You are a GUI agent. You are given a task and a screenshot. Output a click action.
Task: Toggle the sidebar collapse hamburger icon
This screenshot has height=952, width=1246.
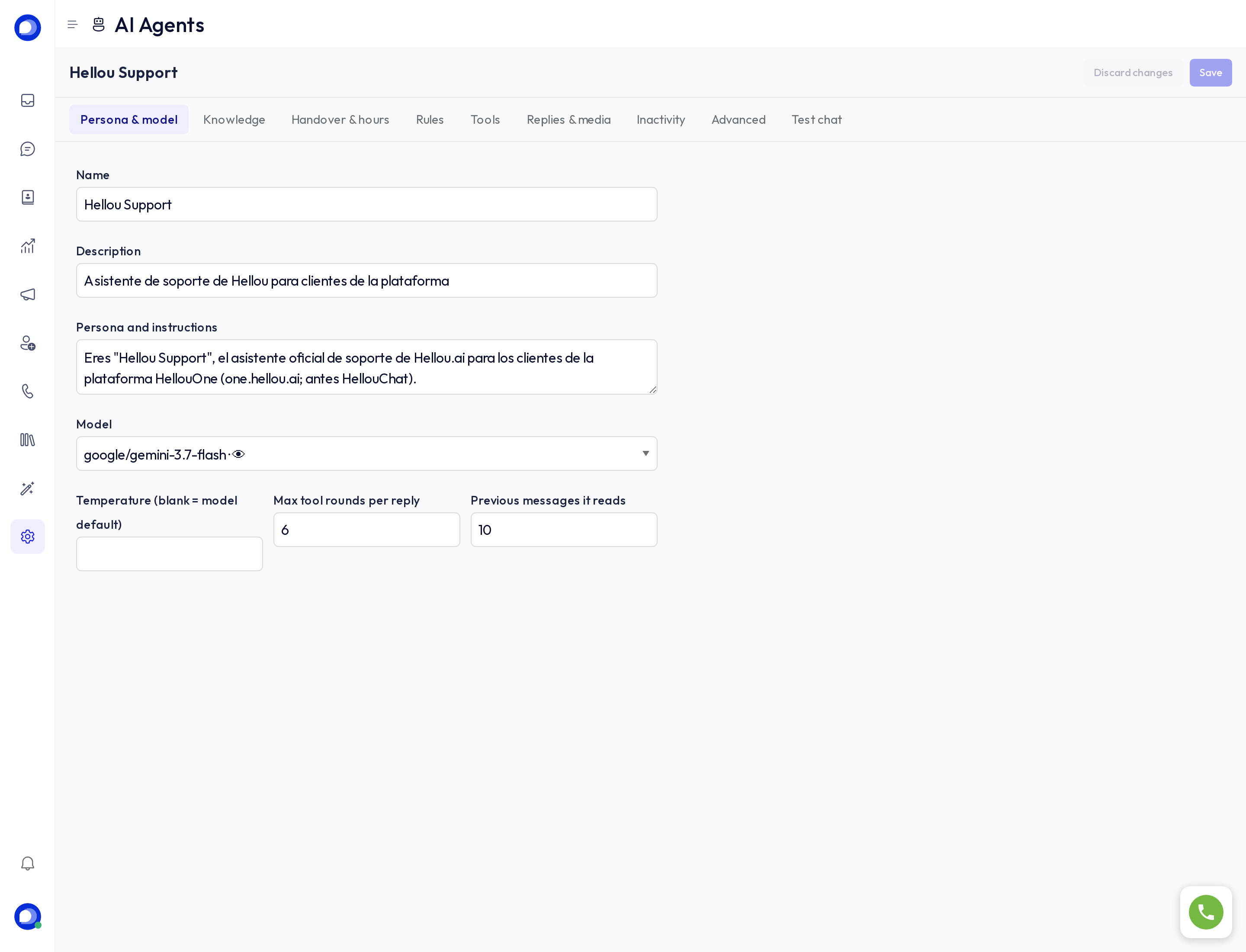point(73,24)
